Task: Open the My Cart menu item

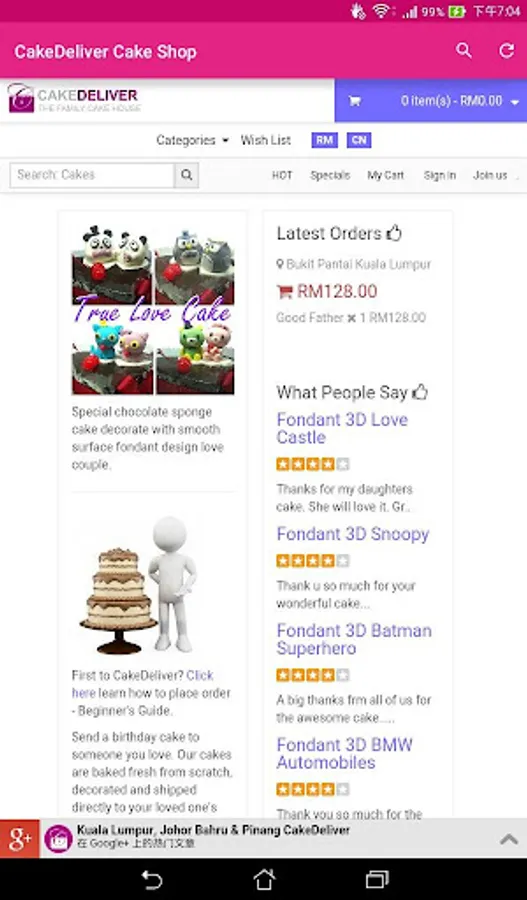Action: click(386, 176)
